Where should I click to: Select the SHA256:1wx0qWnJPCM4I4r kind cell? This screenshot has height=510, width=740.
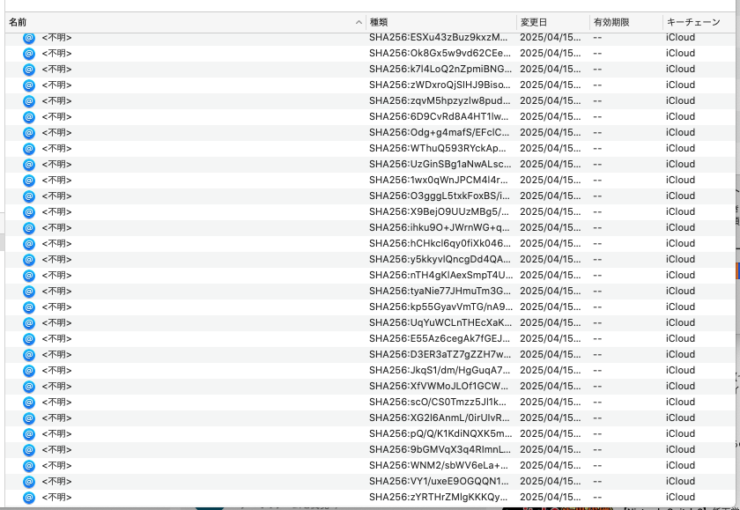(x=438, y=180)
